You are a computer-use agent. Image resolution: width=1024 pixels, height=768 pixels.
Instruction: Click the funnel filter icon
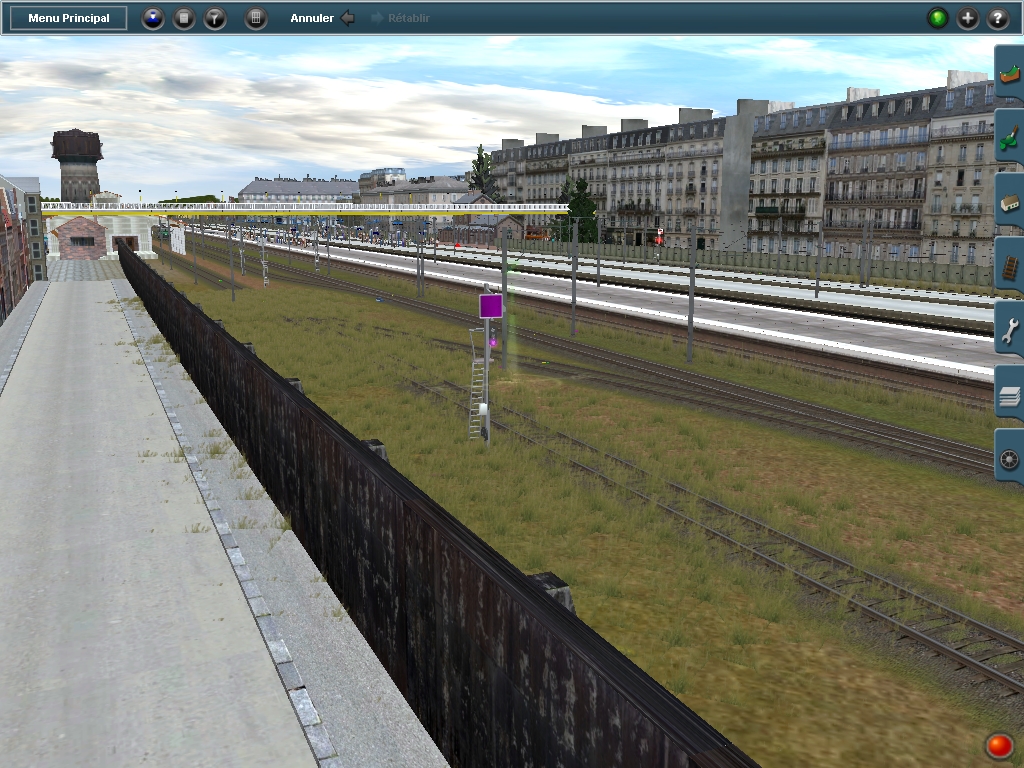point(214,18)
